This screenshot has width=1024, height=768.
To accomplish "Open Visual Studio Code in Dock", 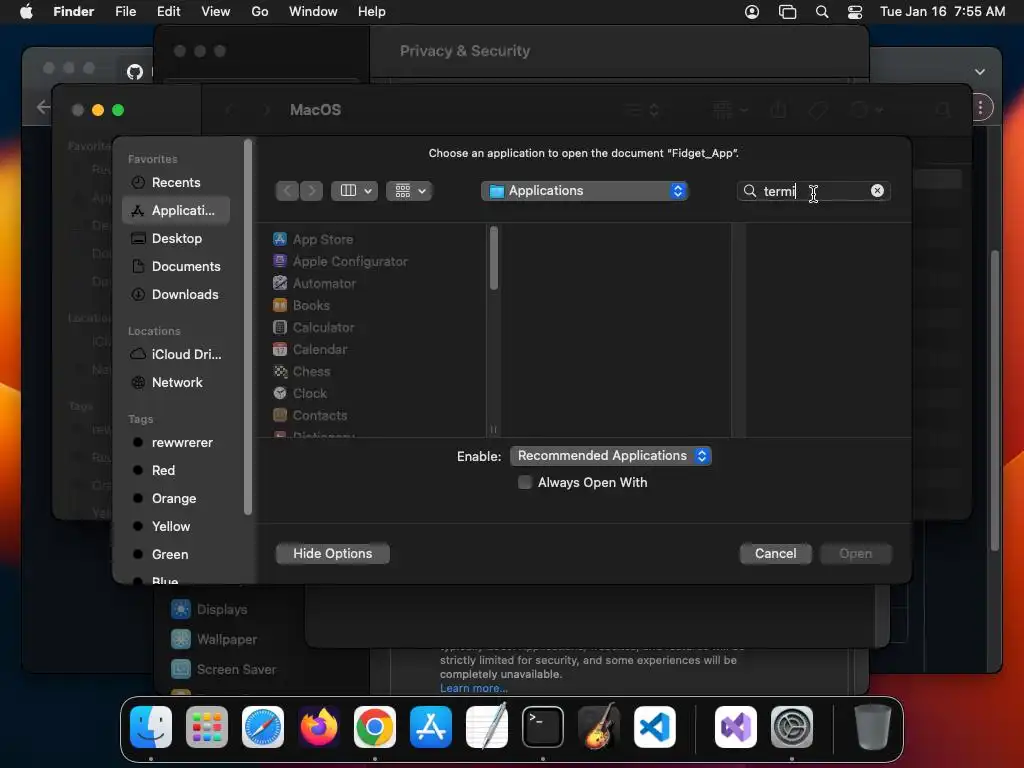I will point(655,727).
